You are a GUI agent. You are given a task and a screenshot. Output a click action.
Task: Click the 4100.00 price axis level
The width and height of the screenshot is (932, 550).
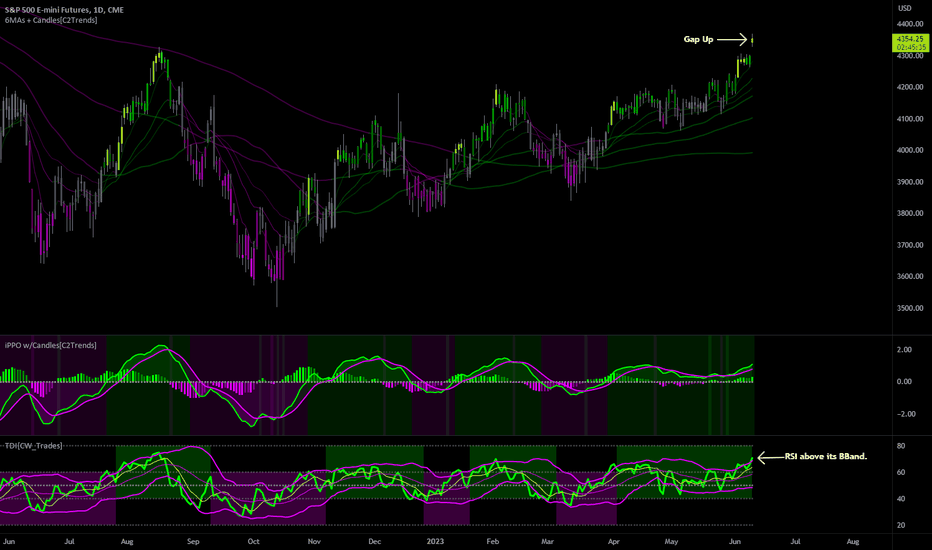click(910, 119)
